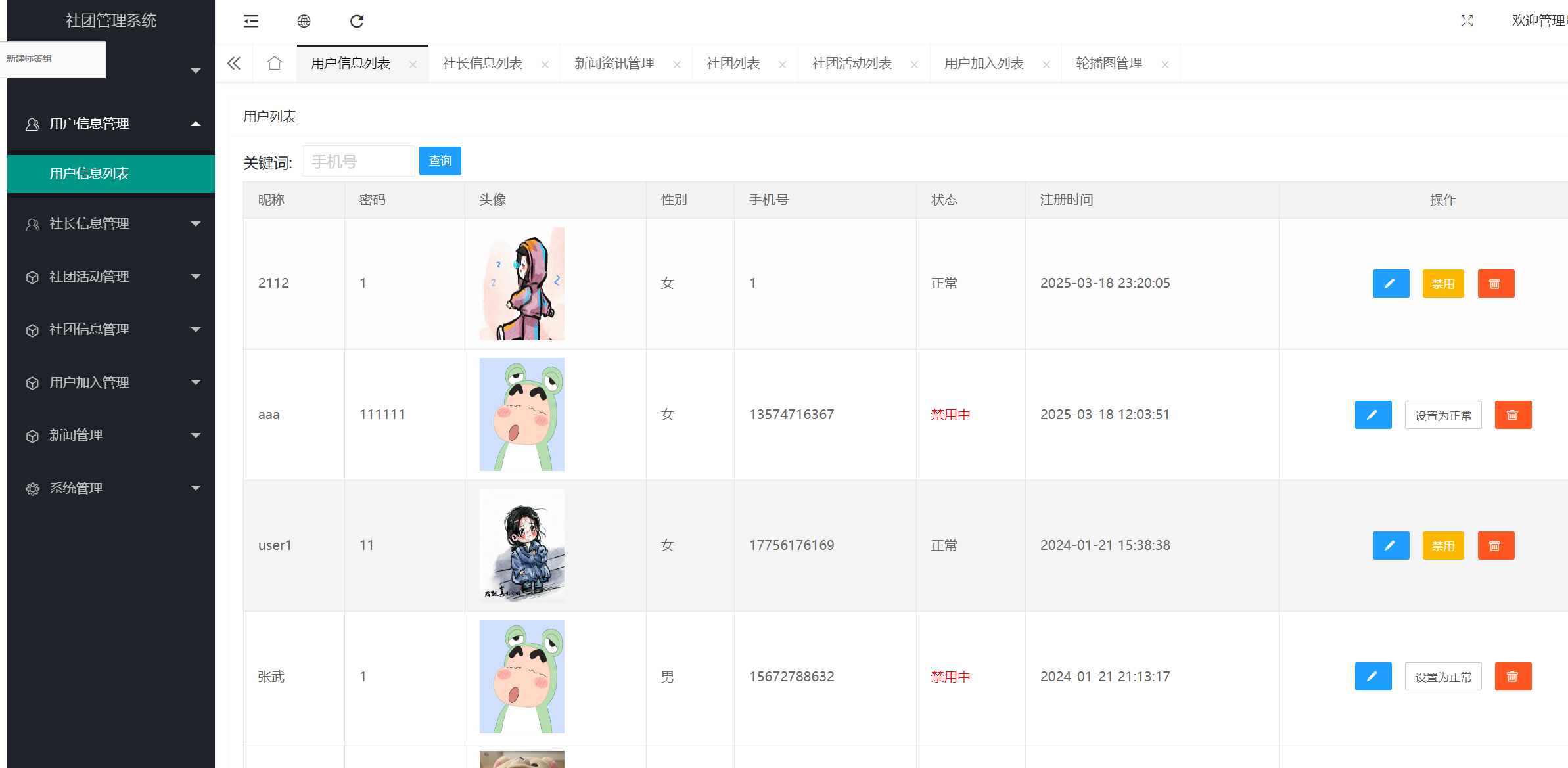Switch to the 社团列表 tab
This screenshot has width=1568, height=768.
click(733, 64)
